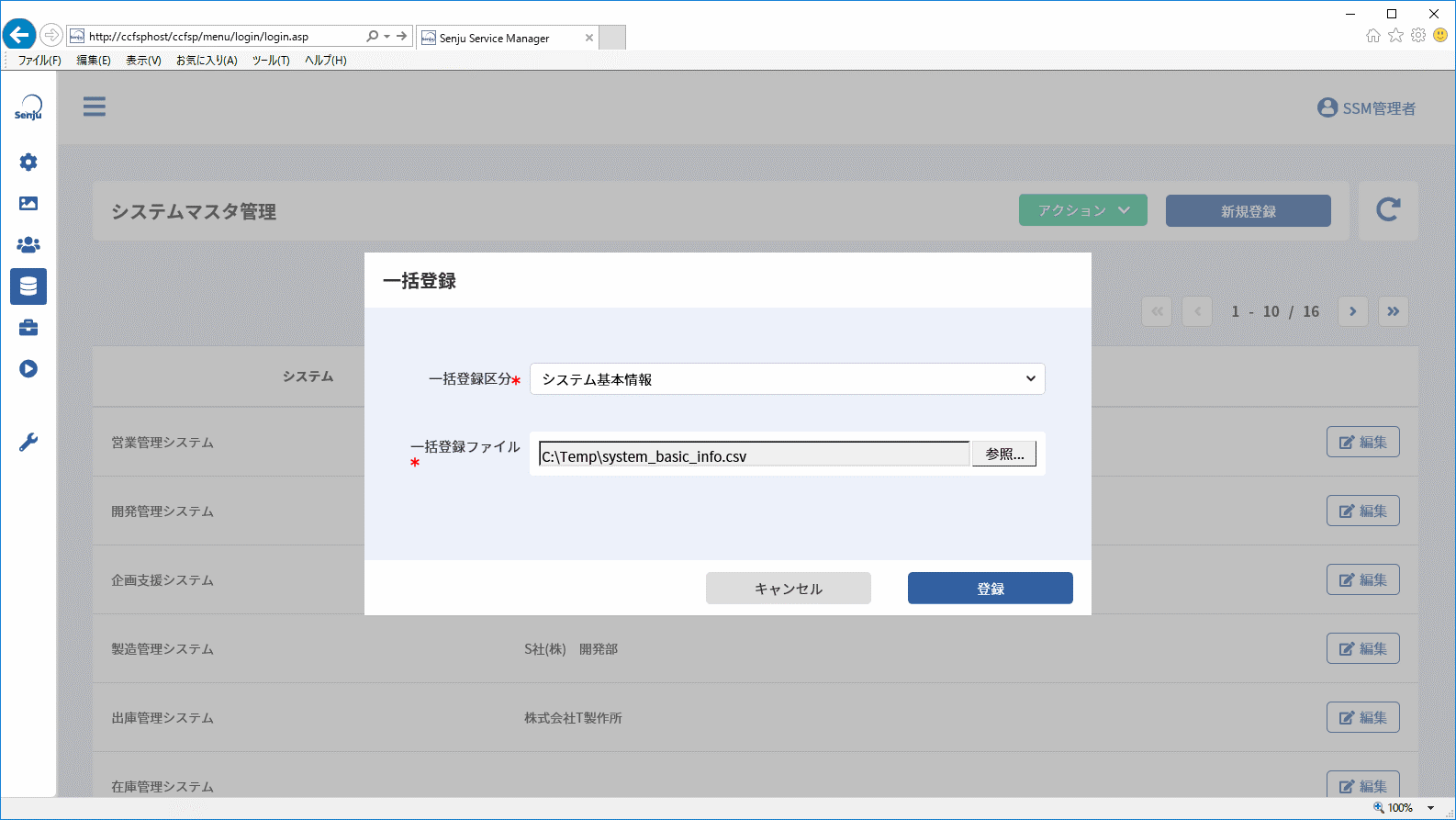Image resolution: width=1456 pixels, height=820 pixels.
Task: Open the browser favorites star icon
Action: [1396, 35]
